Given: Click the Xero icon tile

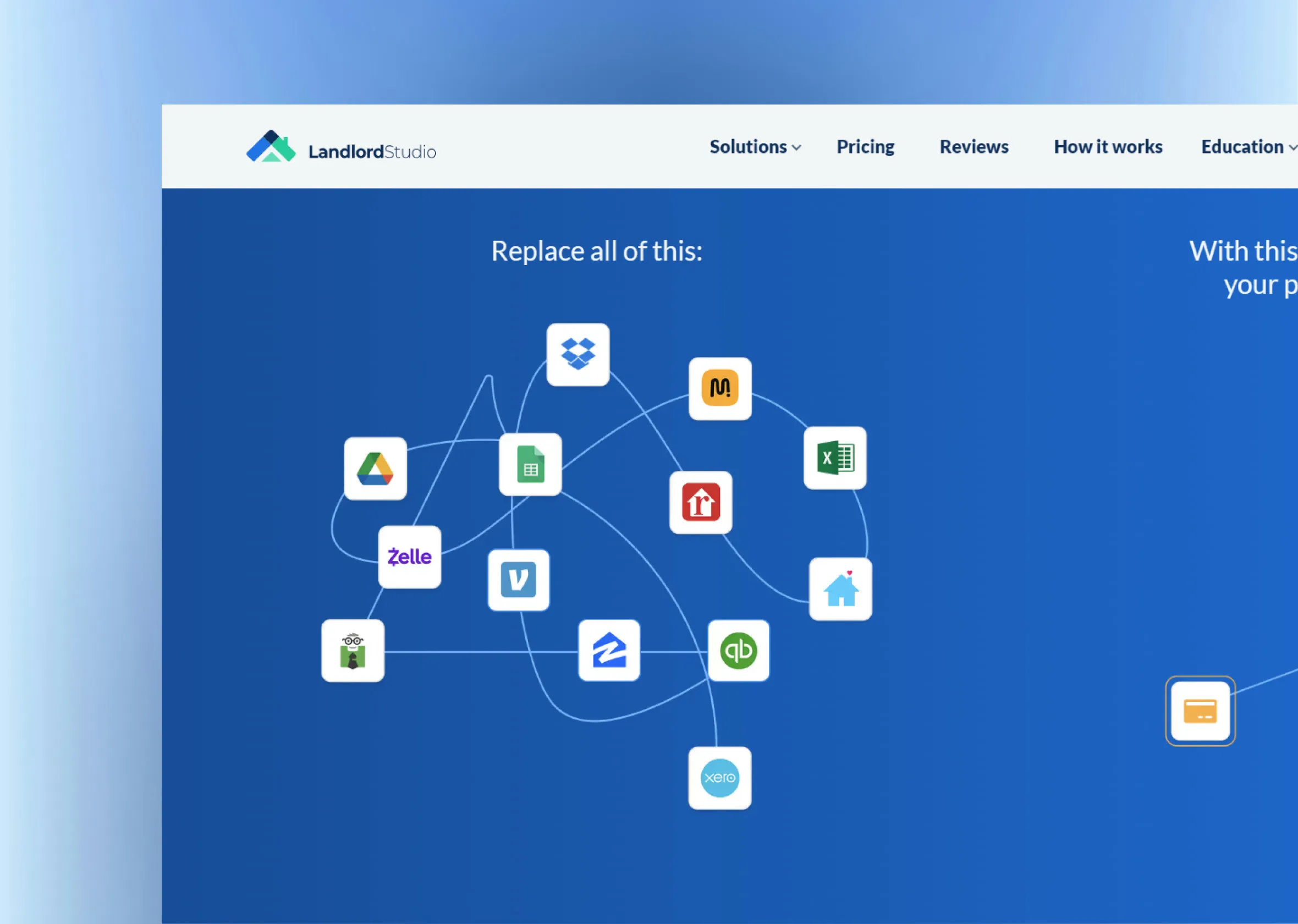Looking at the screenshot, I should 720,778.
